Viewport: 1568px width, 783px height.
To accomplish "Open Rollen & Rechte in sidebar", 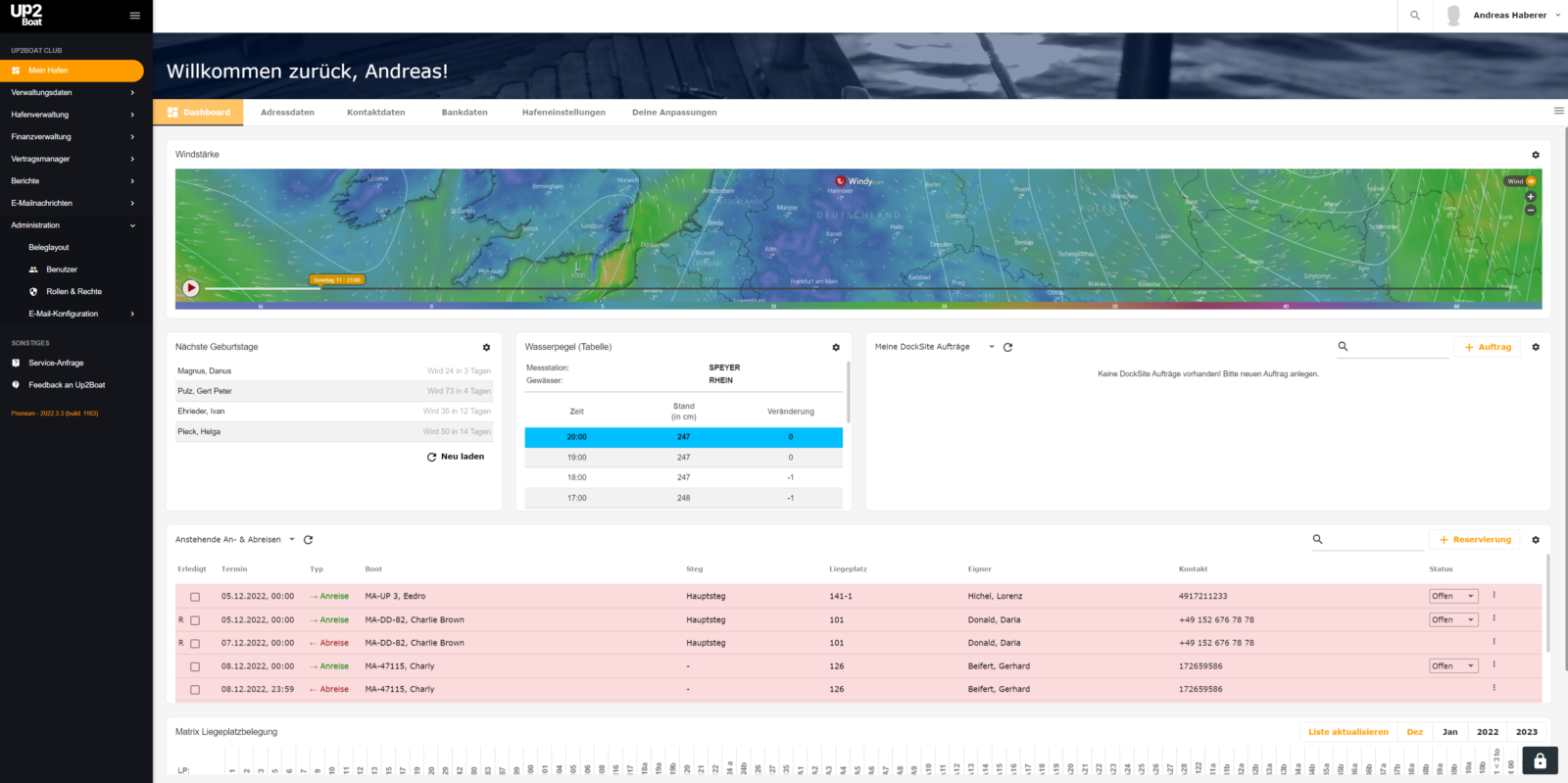I will [73, 292].
